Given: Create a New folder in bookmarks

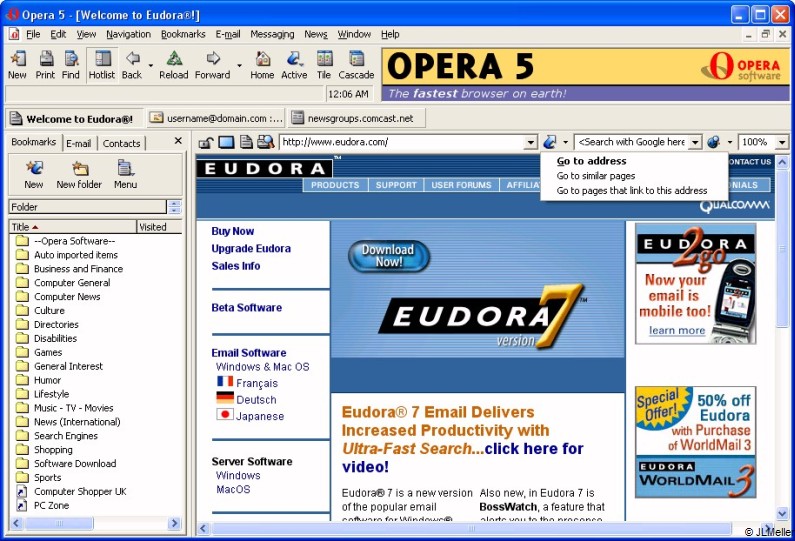Looking at the screenshot, I should 79,174.
